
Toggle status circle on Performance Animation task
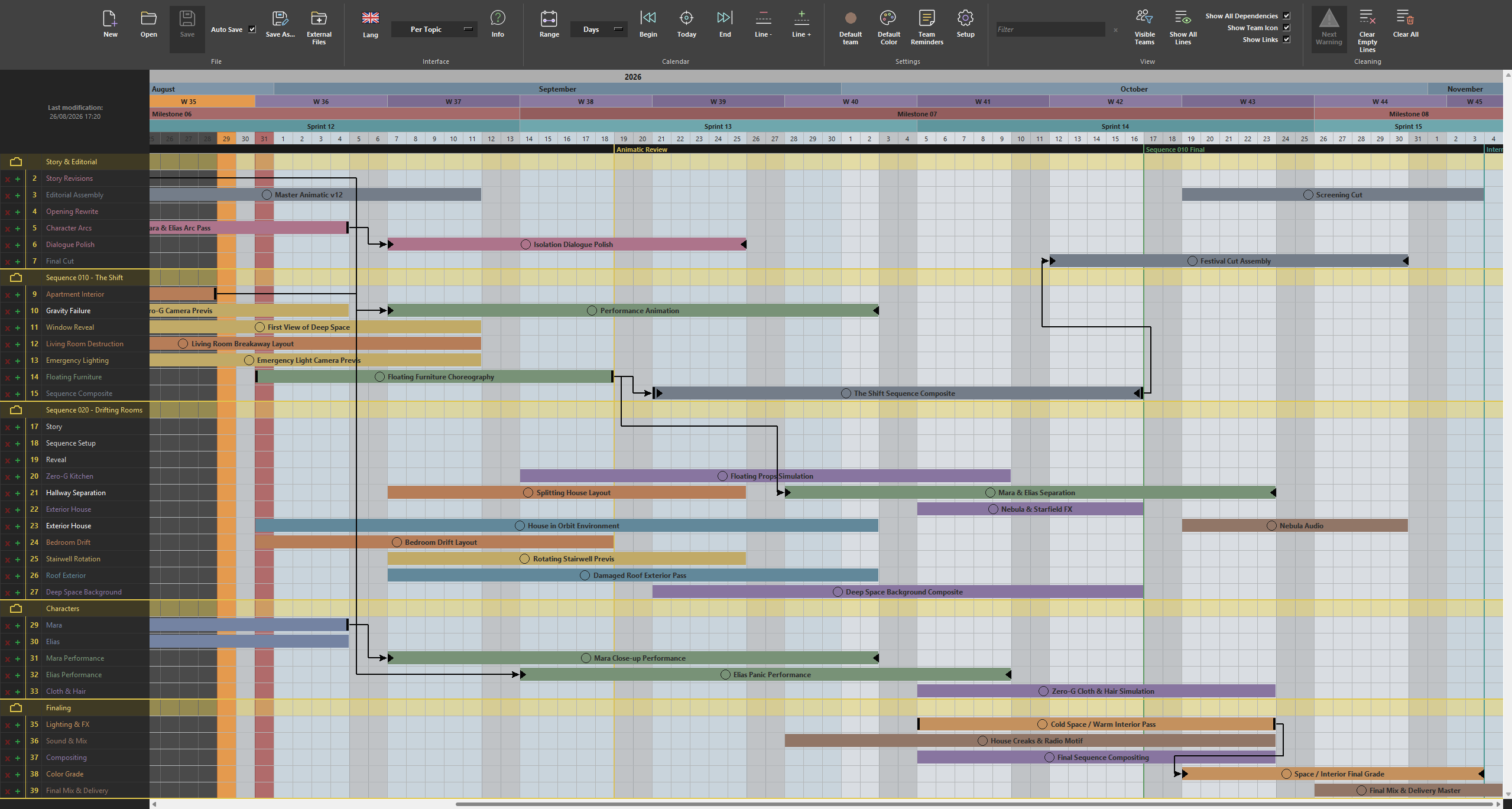592,311
